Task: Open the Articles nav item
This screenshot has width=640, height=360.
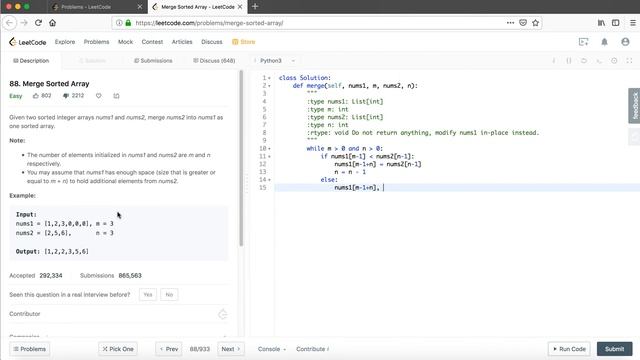Action: 182,42
